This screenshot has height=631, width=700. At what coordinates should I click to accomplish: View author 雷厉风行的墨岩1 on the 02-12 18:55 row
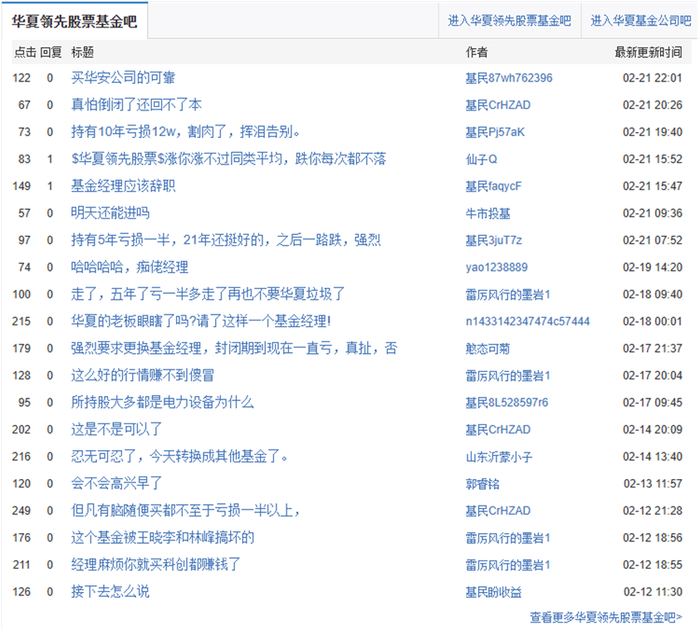pos(508,565)
